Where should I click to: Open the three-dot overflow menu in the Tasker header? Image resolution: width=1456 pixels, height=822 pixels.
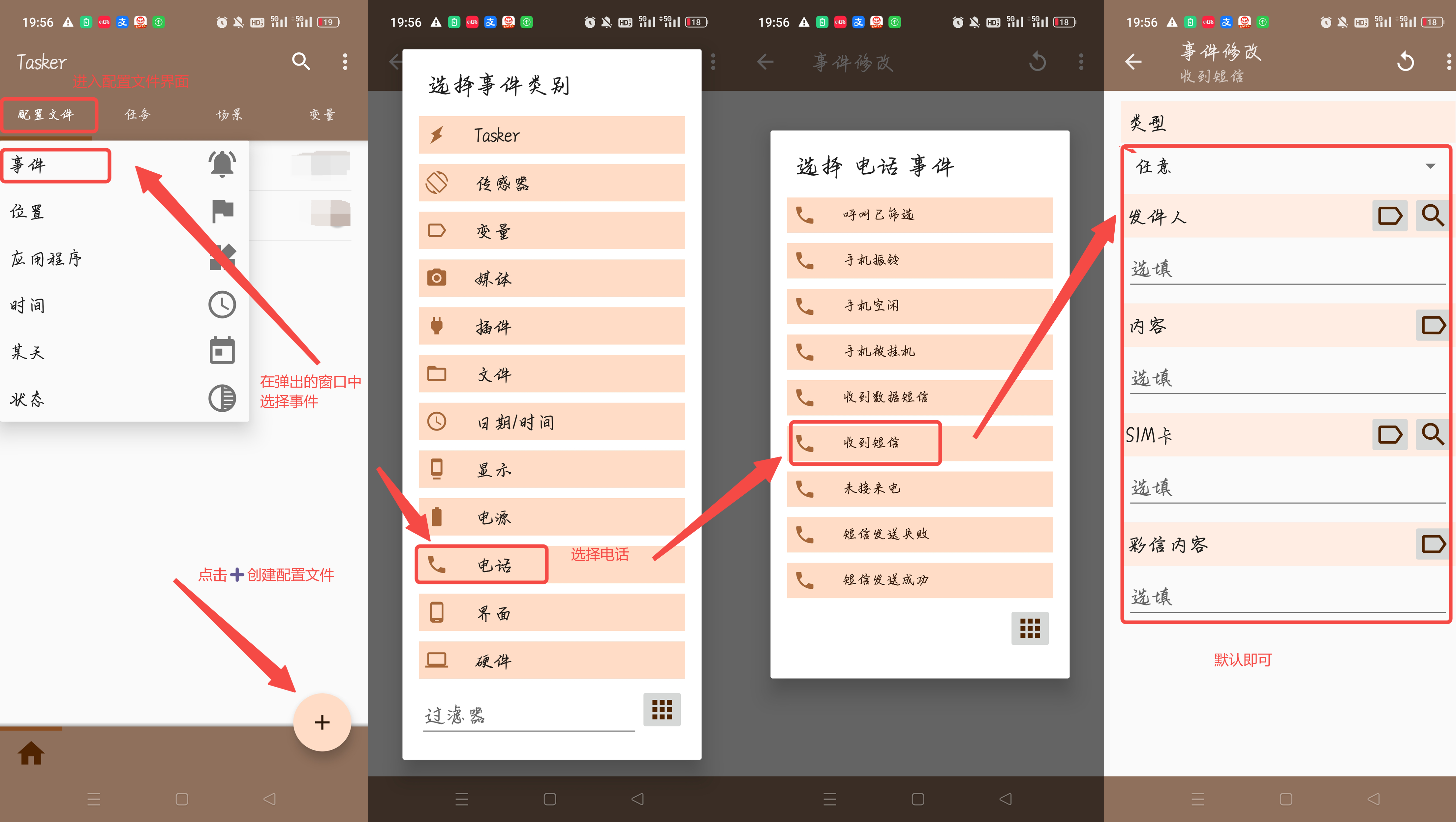(345, 61)
